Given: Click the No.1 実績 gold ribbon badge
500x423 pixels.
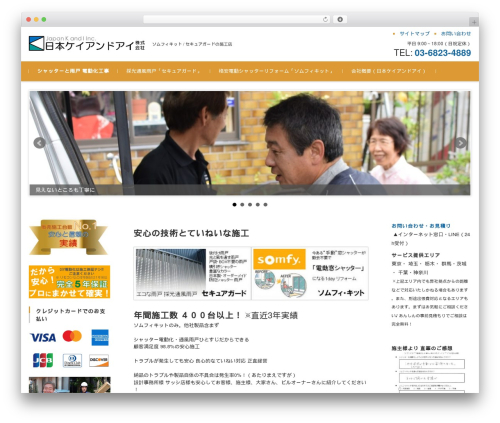Looking at the screenshot, I should click(69, 237).
